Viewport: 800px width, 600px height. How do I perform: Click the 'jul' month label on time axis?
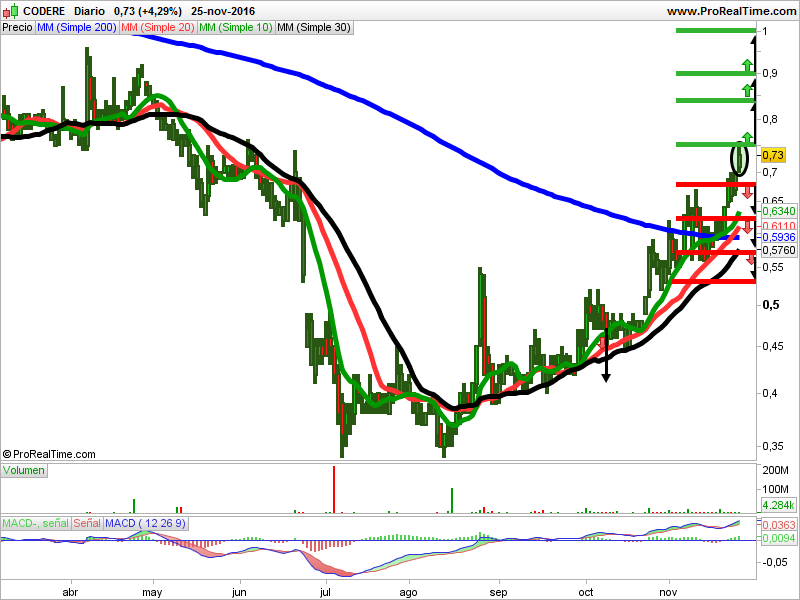coord(325,592)
